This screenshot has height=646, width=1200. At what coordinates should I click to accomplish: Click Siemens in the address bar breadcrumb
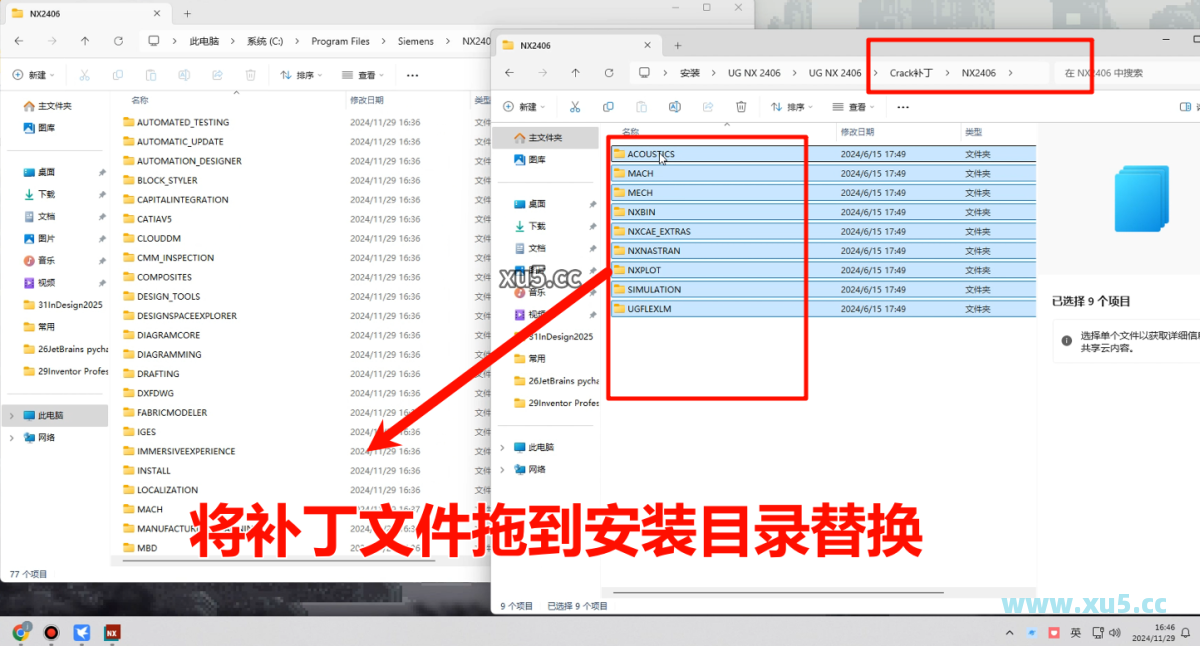click(416, 41)
